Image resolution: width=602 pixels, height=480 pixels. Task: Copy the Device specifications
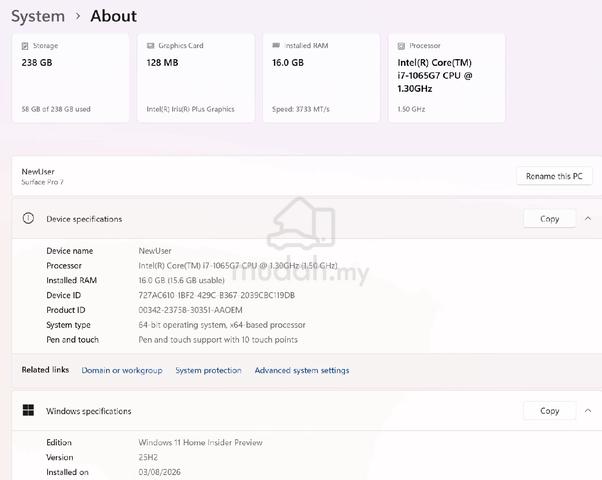click(x=549, y=218)
